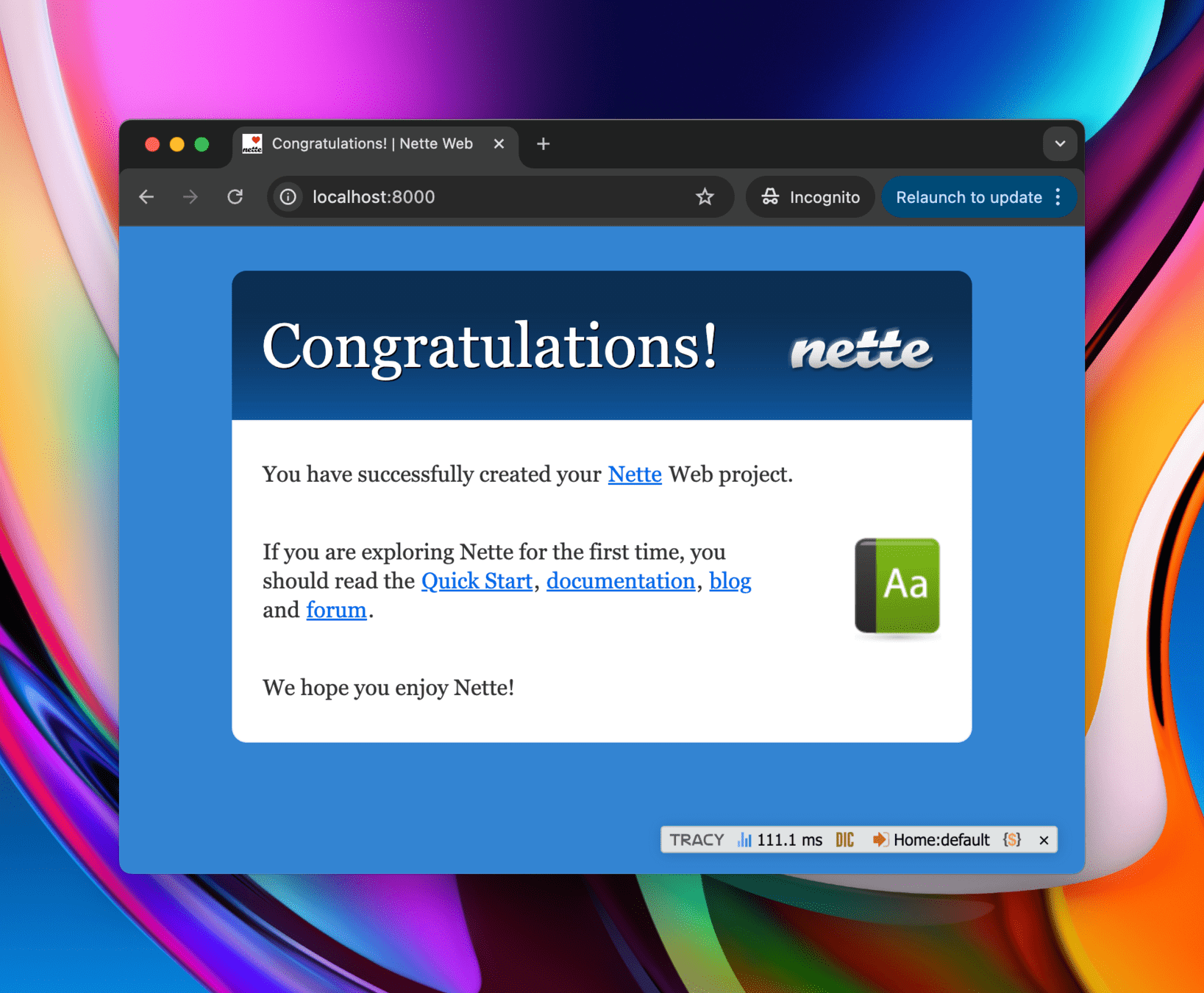Bookmark this page with star

coord(705,197)
